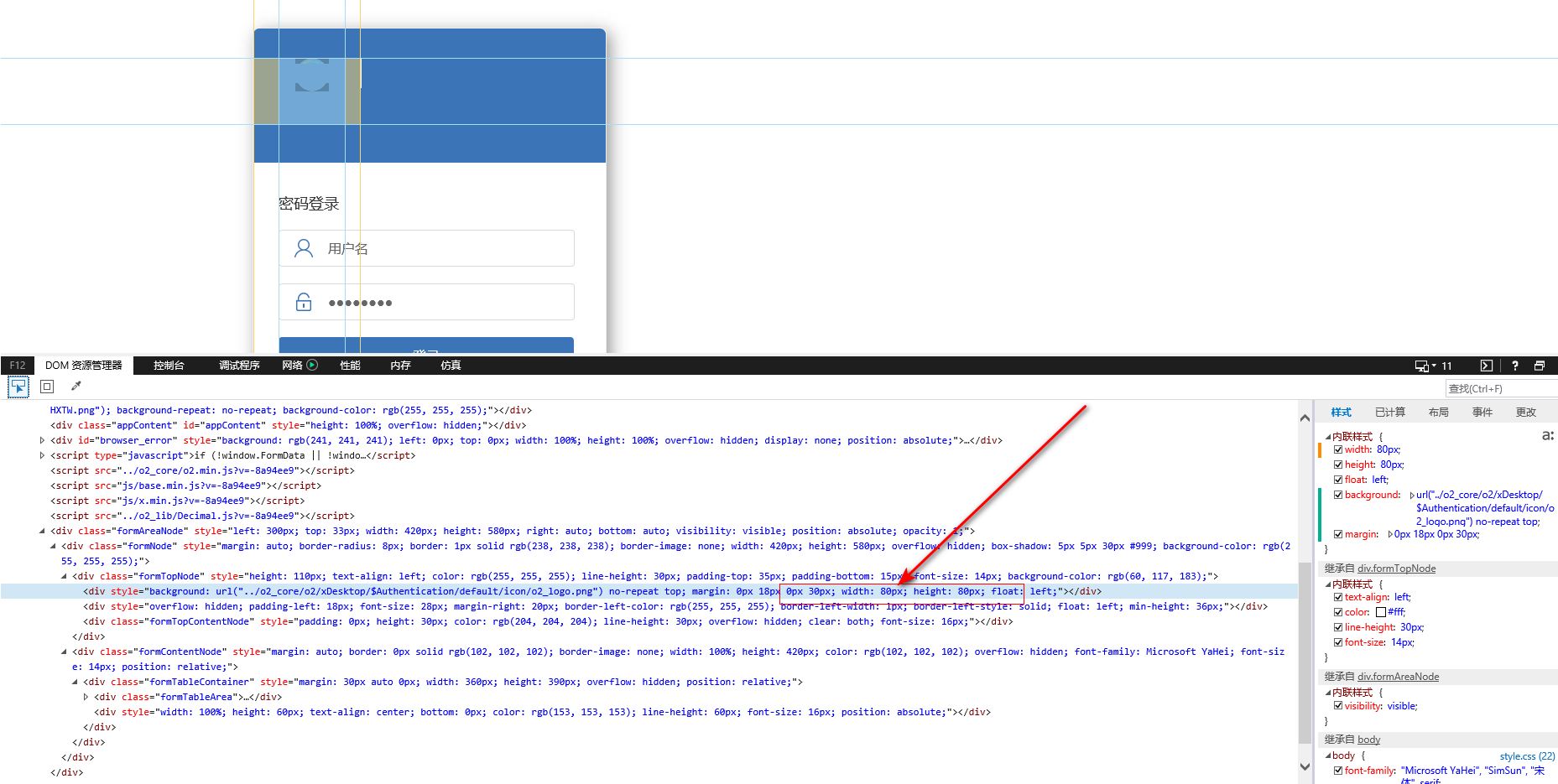Collapse the formTableContainer div
1558x784 pixels.
pos(75,682)
